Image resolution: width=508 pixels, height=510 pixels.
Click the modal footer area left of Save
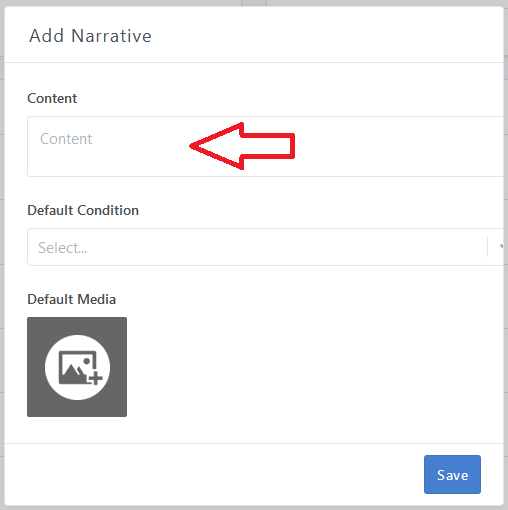tap(213, 474)
